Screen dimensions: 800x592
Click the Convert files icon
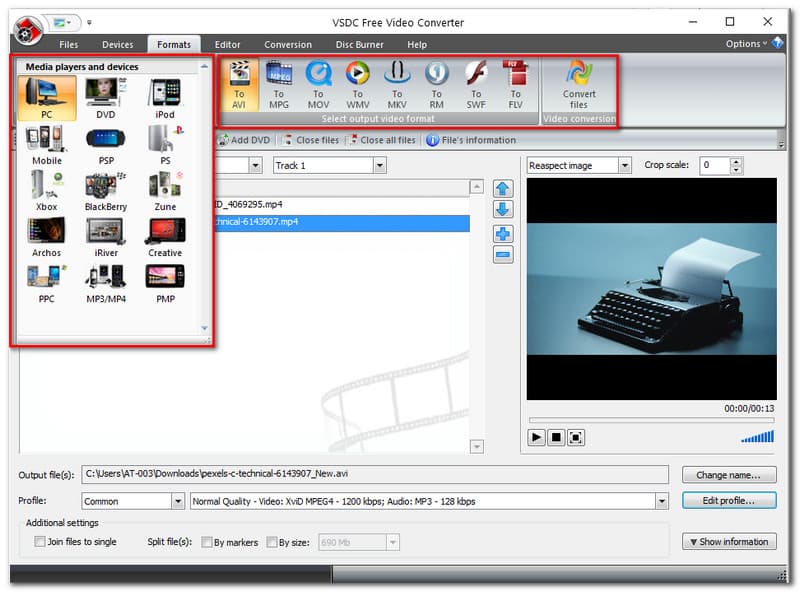578,82
